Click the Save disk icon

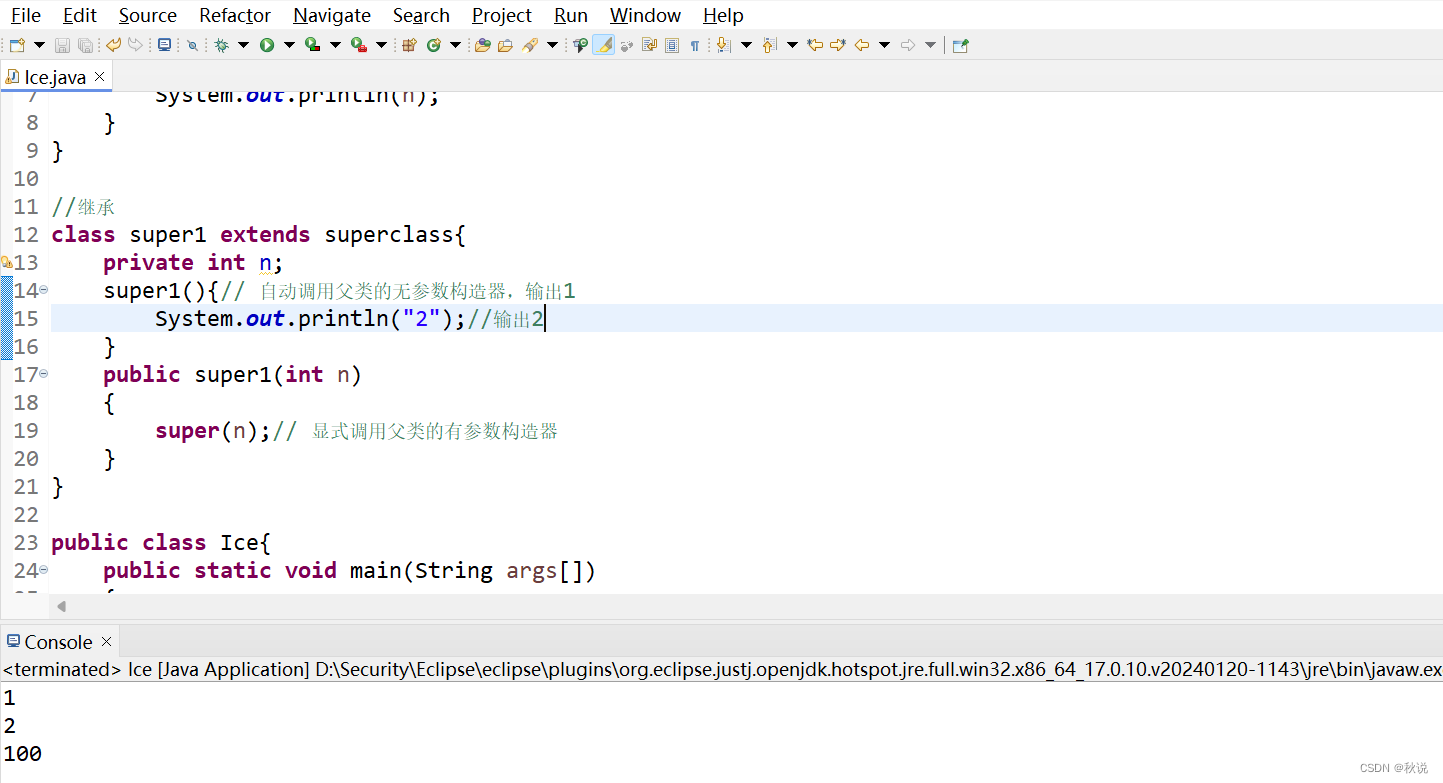point(62,45)
